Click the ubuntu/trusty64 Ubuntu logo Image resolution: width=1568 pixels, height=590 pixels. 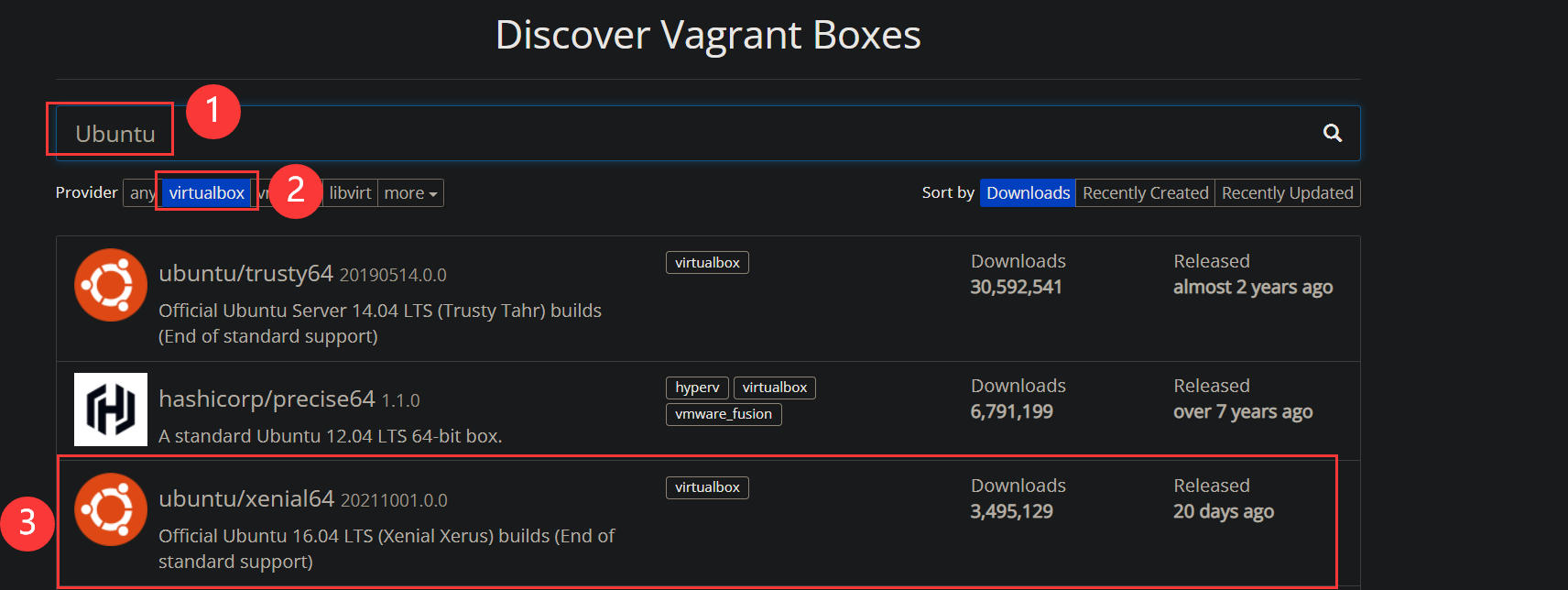111,285
